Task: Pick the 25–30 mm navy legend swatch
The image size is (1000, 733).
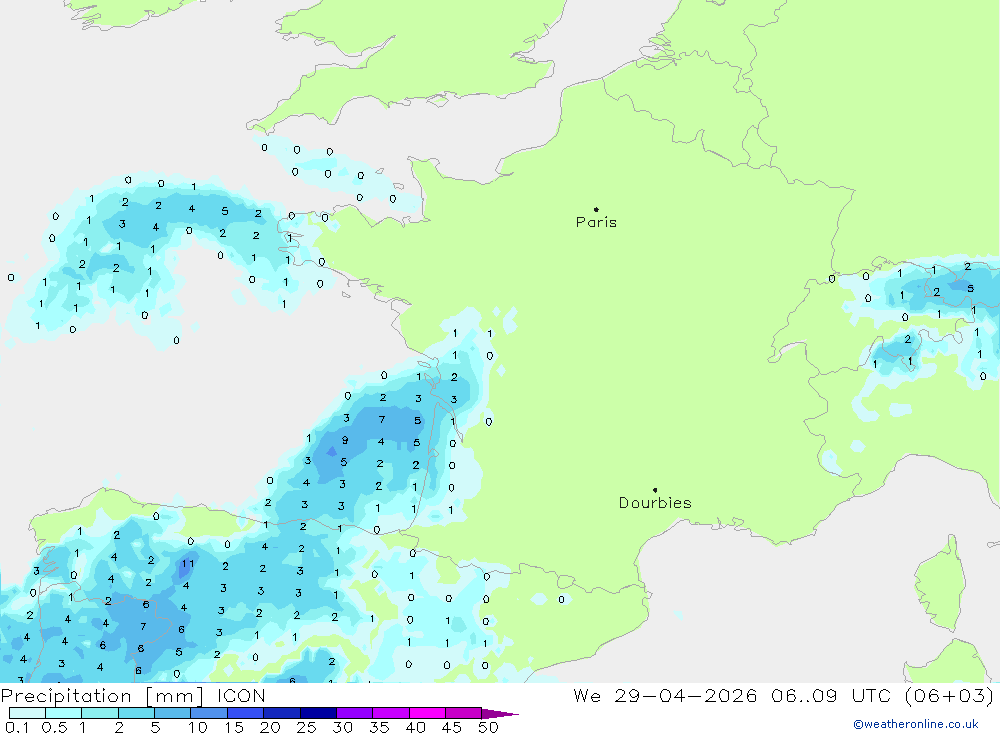Action: pyautogui.click(x=318, y=713)
